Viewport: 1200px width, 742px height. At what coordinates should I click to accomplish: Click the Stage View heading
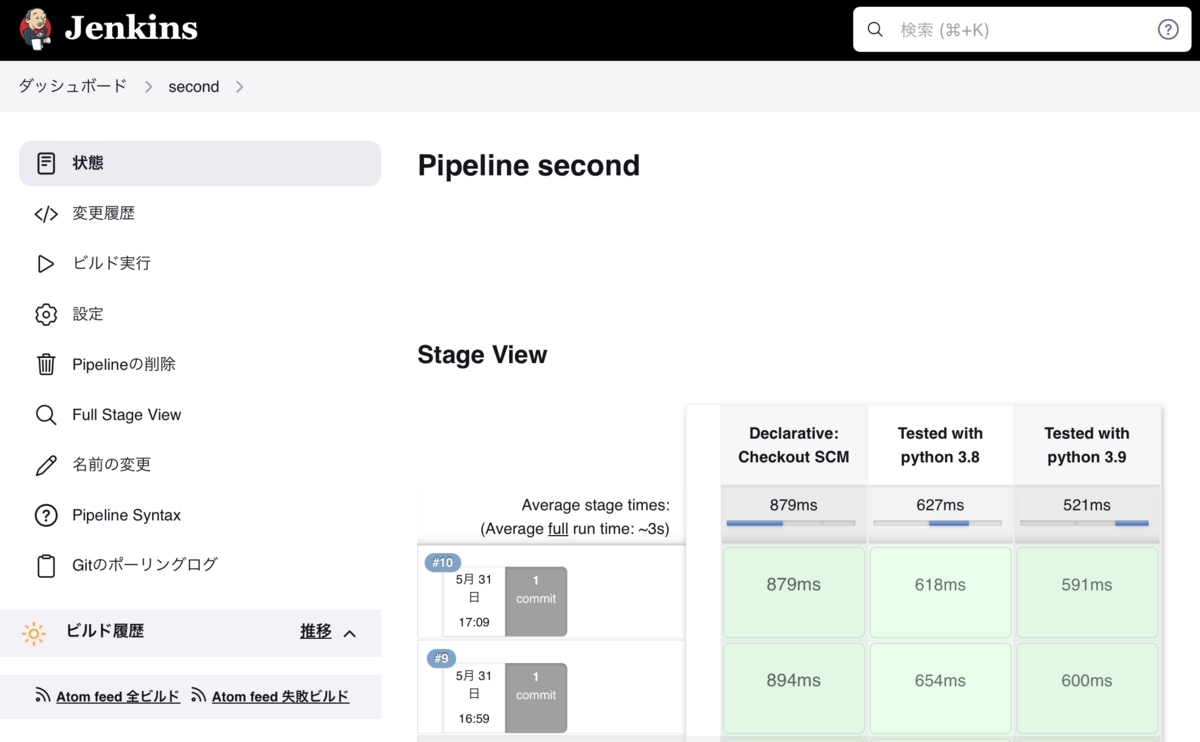482,355
